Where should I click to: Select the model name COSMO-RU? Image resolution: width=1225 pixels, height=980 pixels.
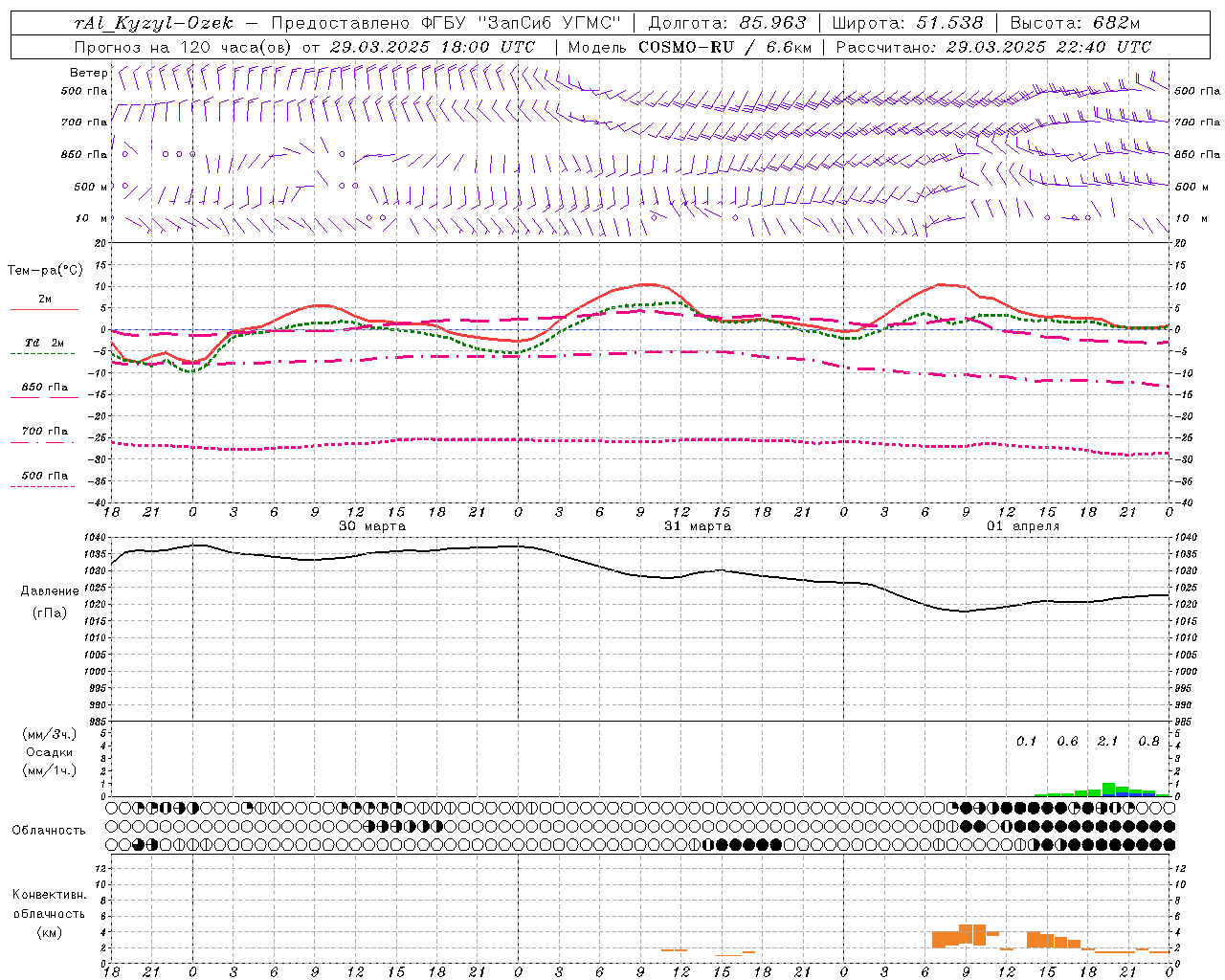pyautogui.click(x=685, y=47)
